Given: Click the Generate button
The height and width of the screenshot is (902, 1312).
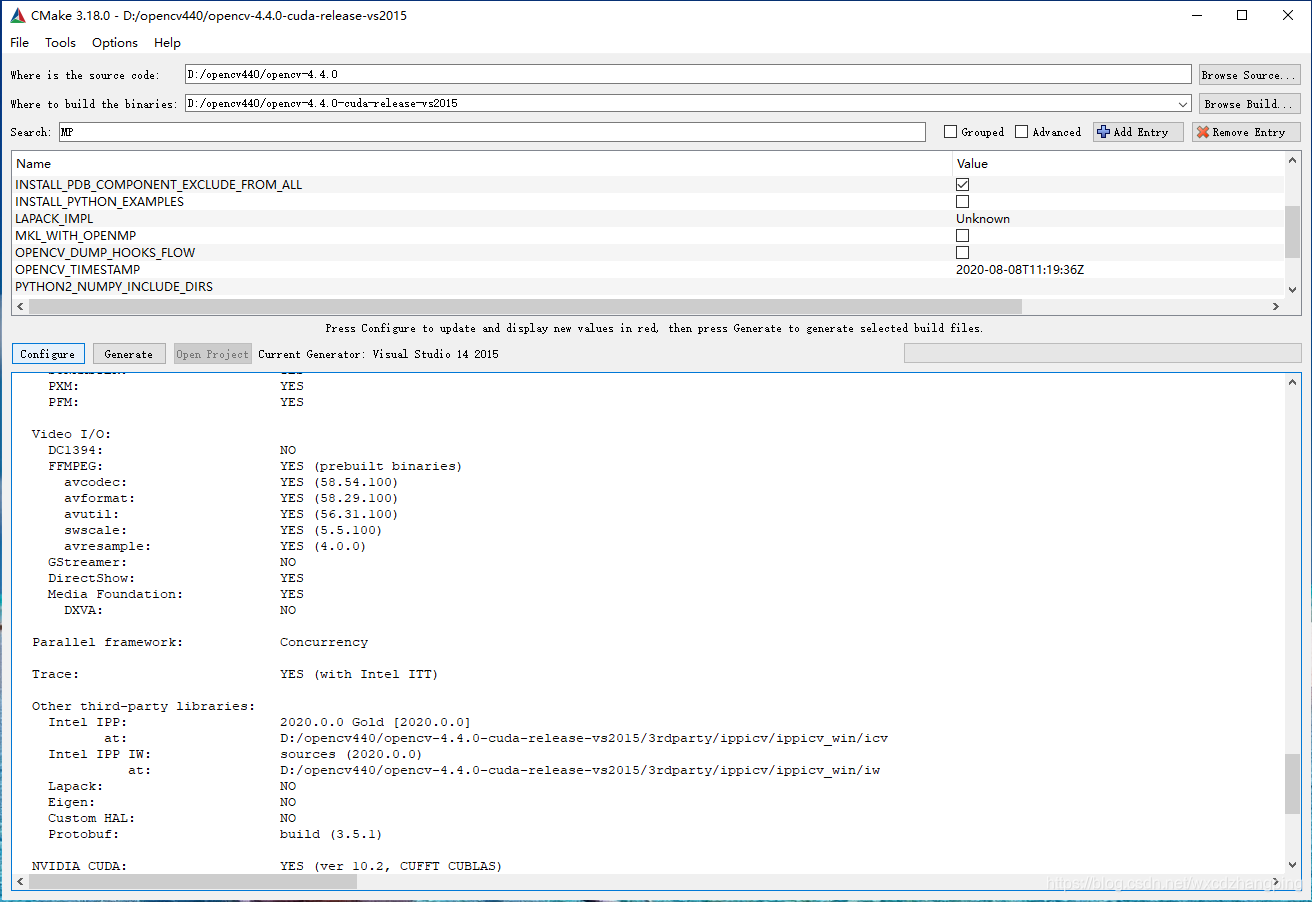Looking at the screenshot, I should [x=129, y=354].
